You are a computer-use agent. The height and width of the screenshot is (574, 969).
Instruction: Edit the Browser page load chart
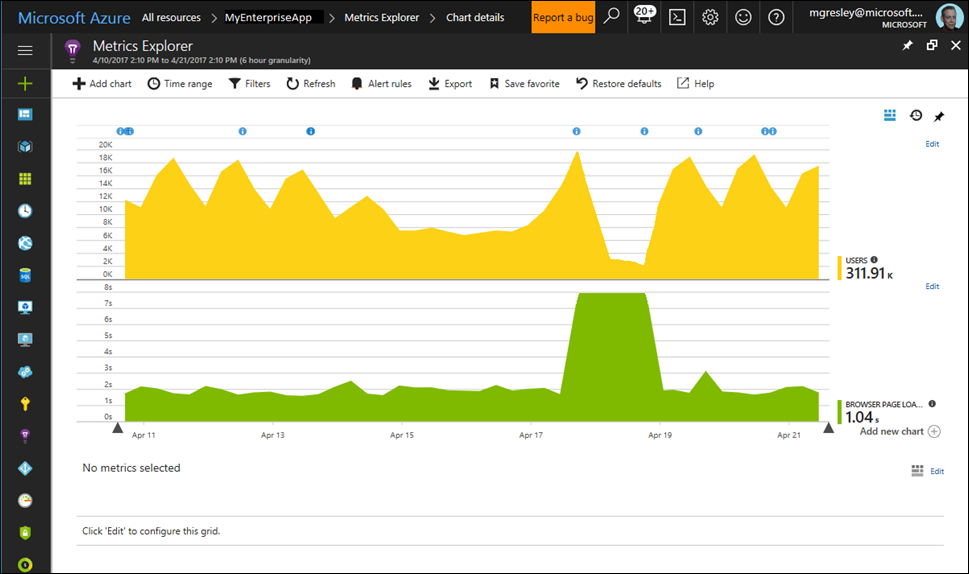[932, 286]
